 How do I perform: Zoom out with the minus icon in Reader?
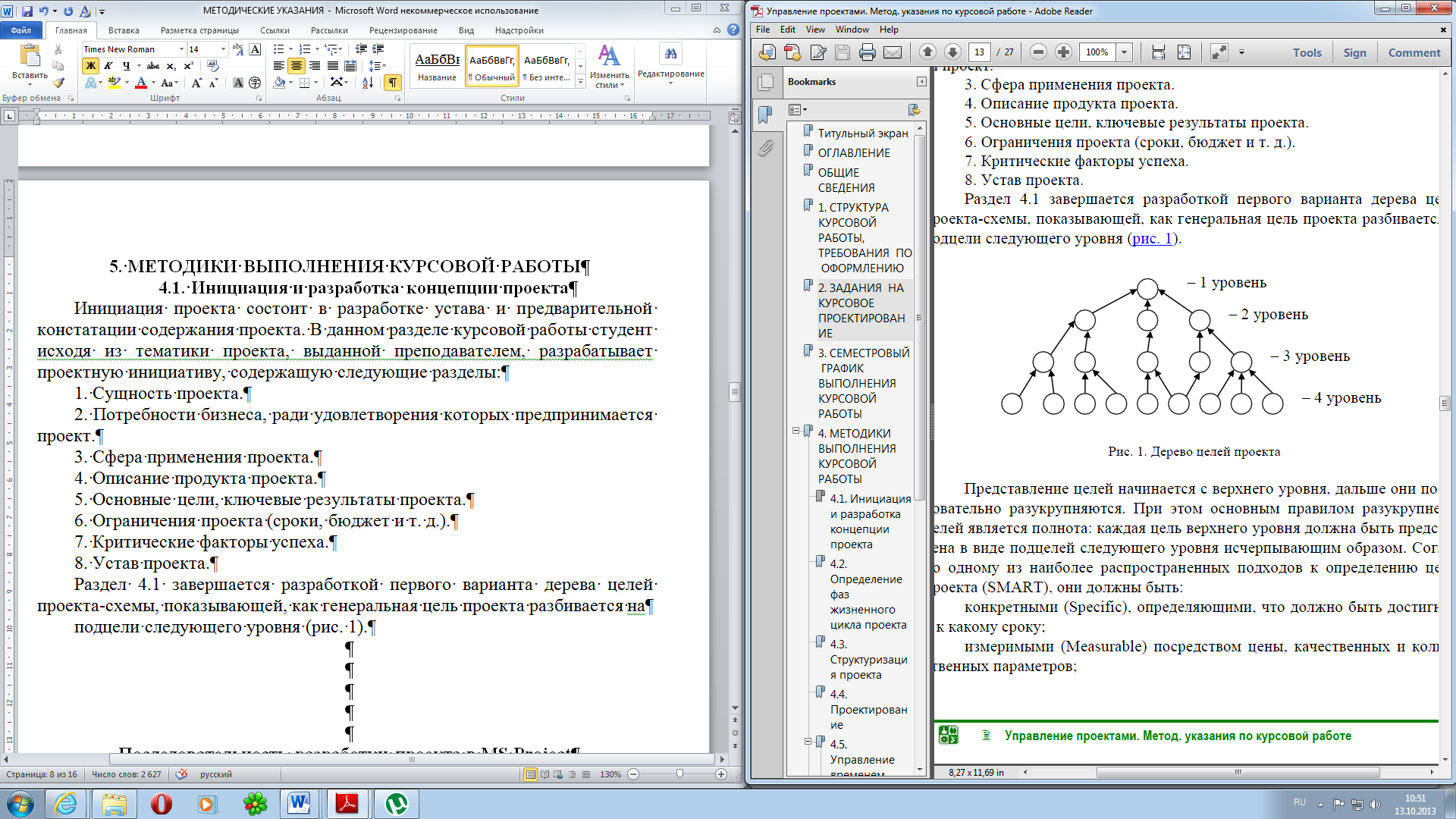[x=1039, y=52]
